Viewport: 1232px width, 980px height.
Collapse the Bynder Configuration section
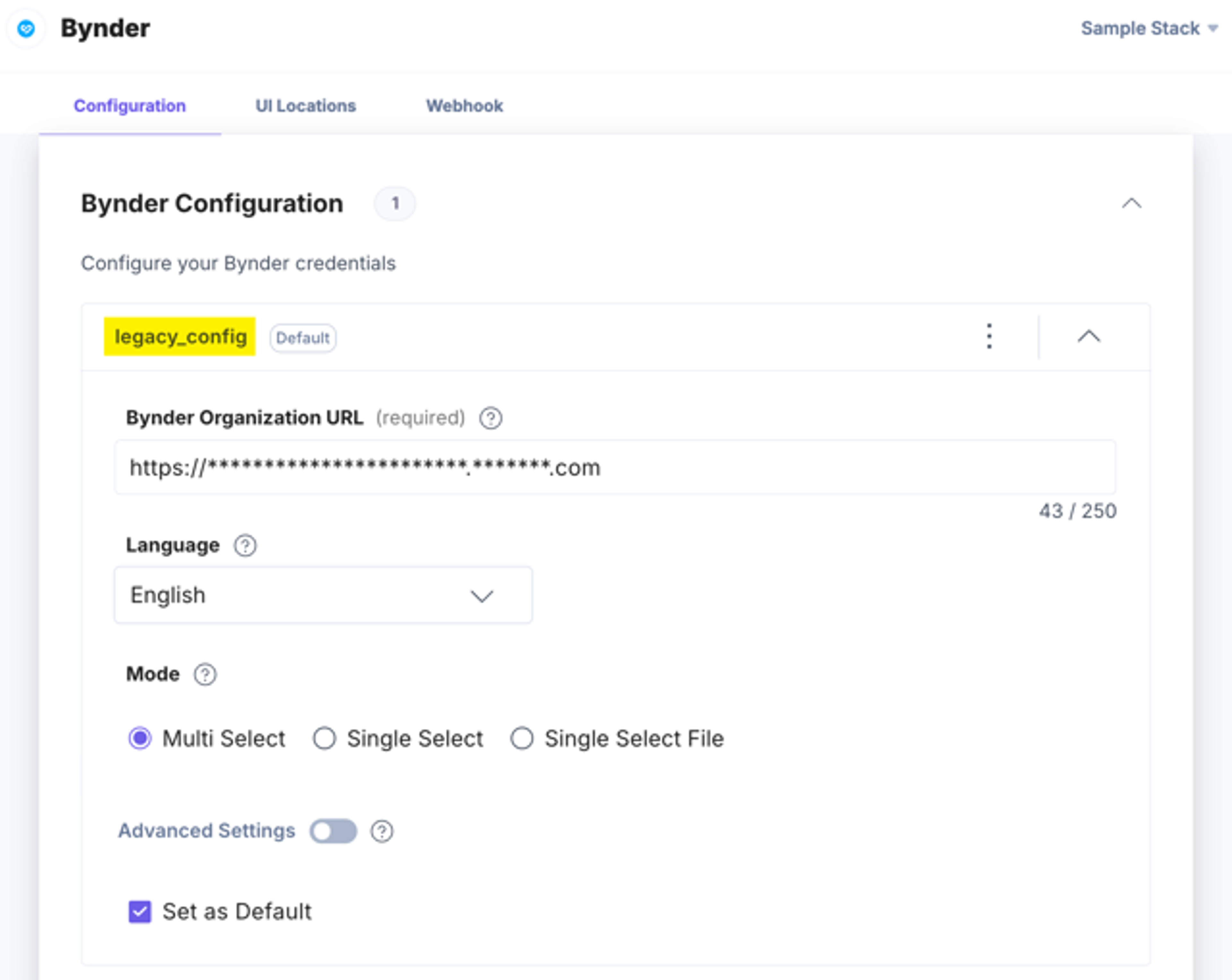point(1132,203)
